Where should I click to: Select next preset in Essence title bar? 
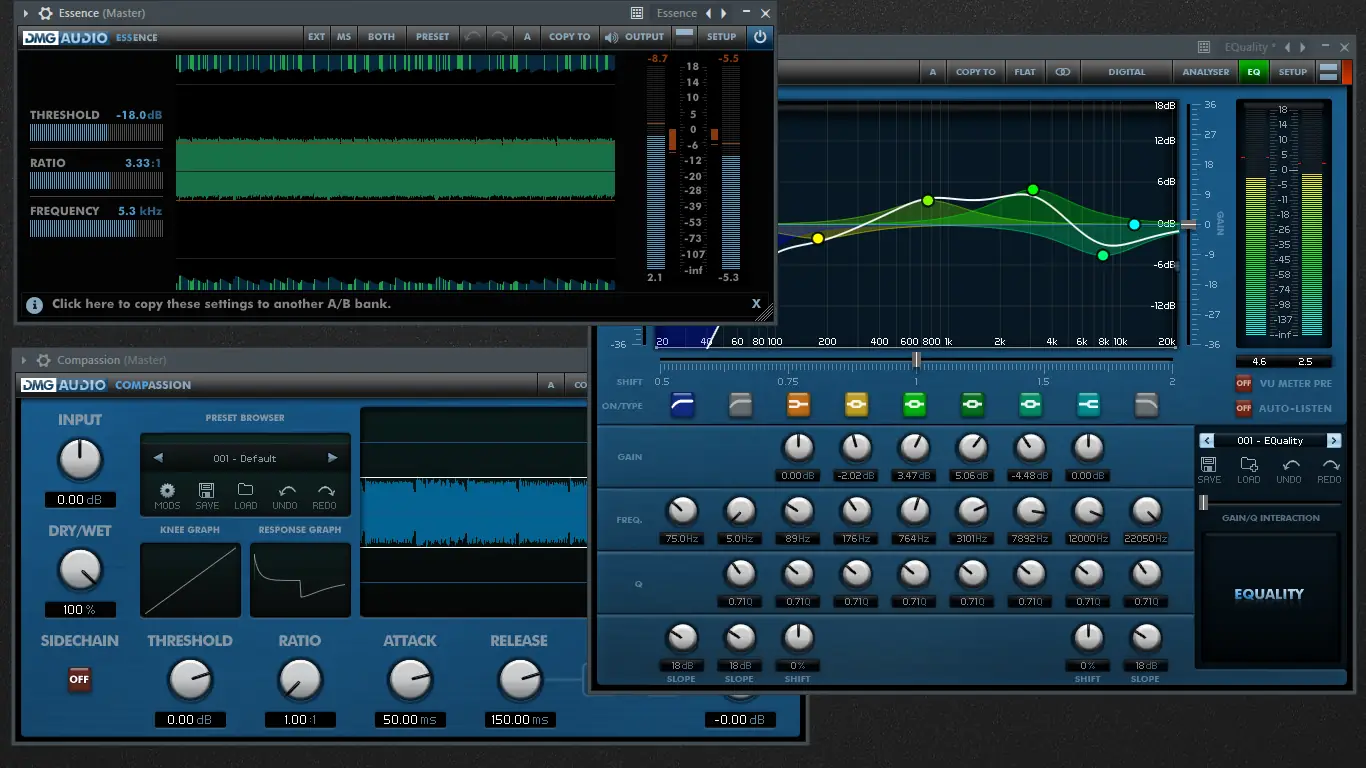(x=723, y=14)
